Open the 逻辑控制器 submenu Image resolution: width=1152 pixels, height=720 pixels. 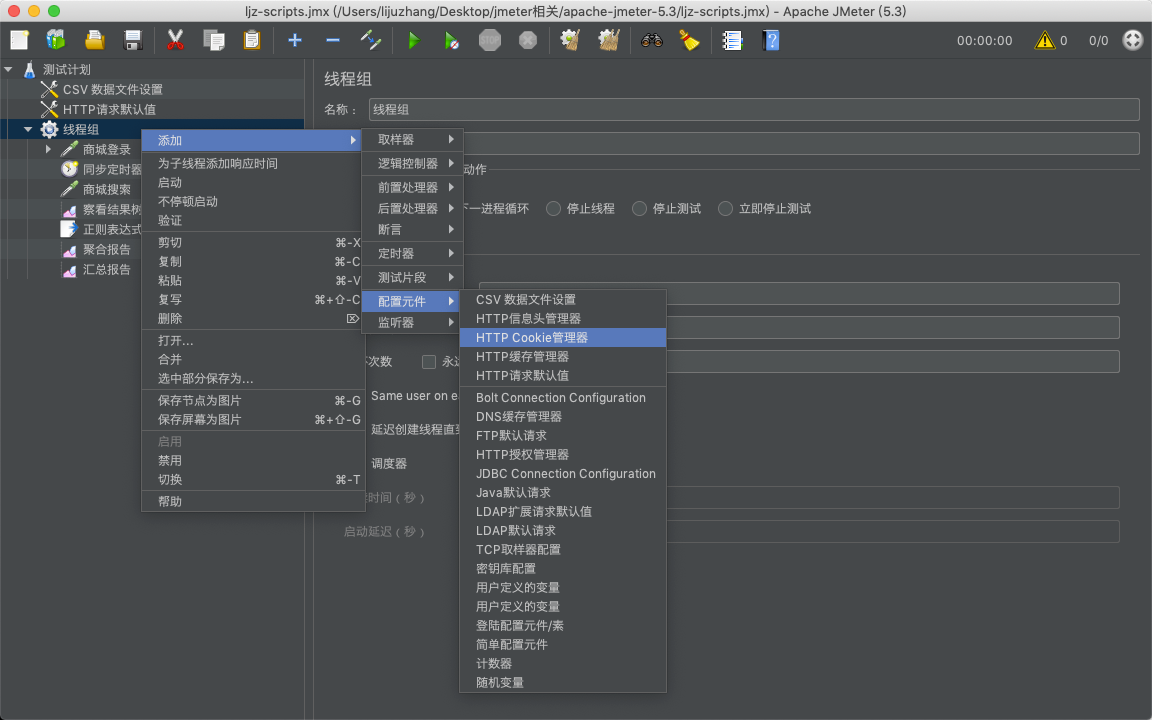tap(412, 163)
